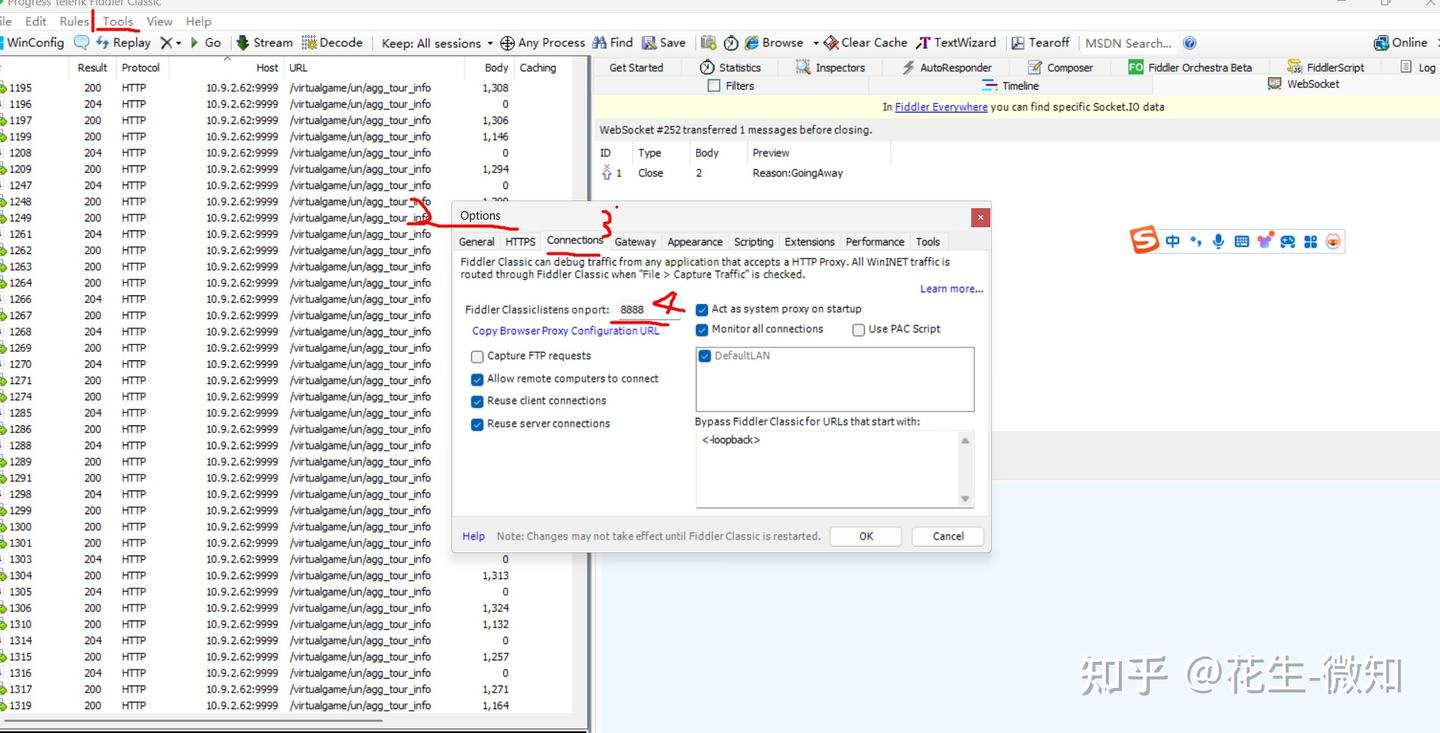Click the Replay toolbar icon
The width and height of the screenshot is (1440, 733).
[x=123, y=43]
